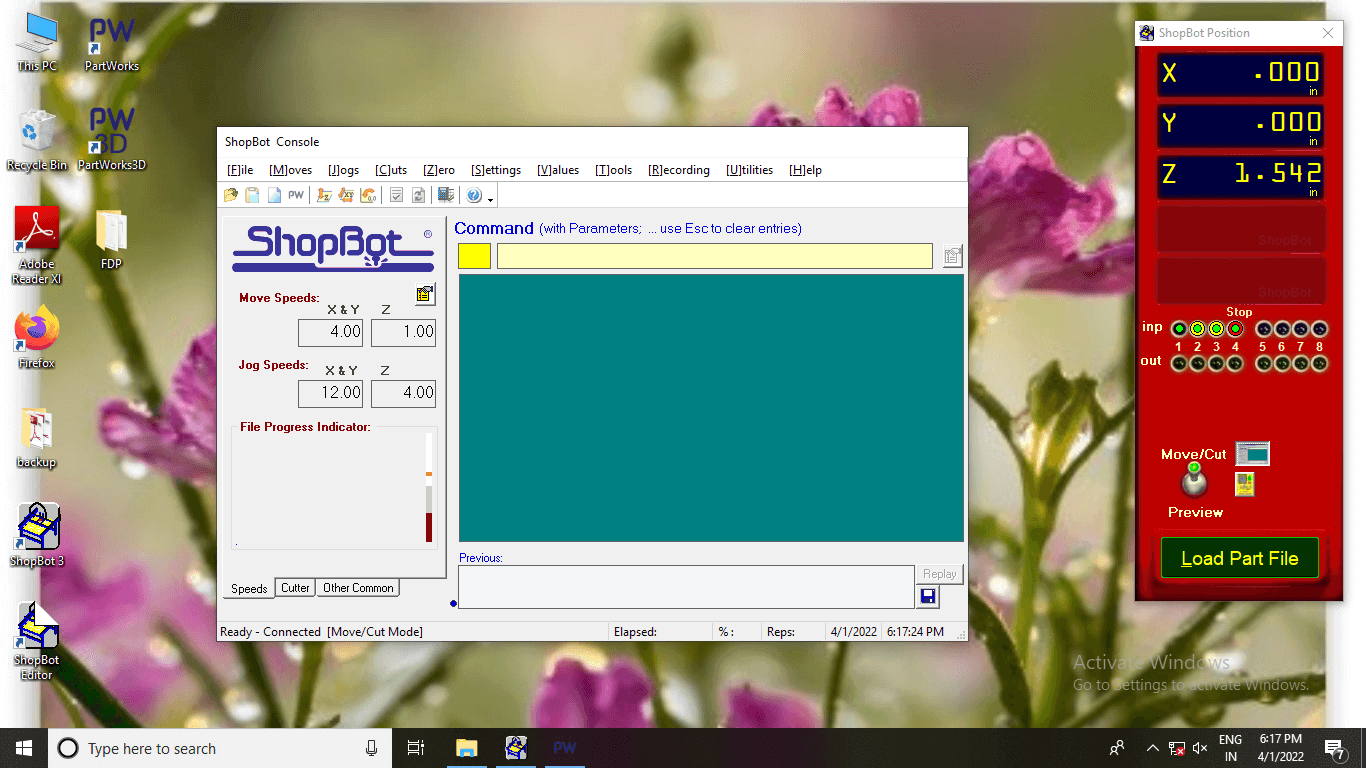
Task: Click the Replay button
Action: click(939, 574)
